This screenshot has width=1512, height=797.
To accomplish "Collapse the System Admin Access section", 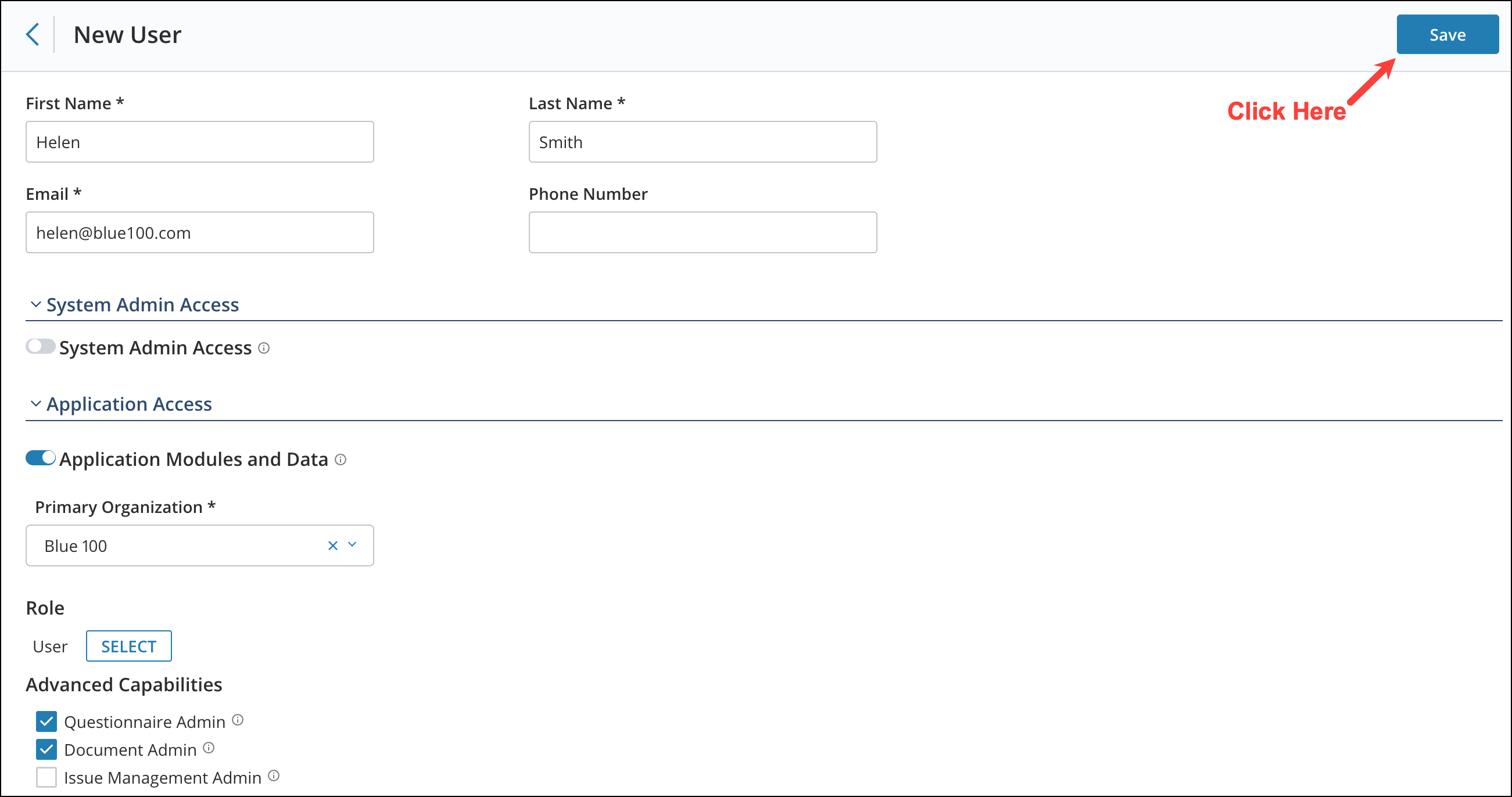I will (35, 304).
